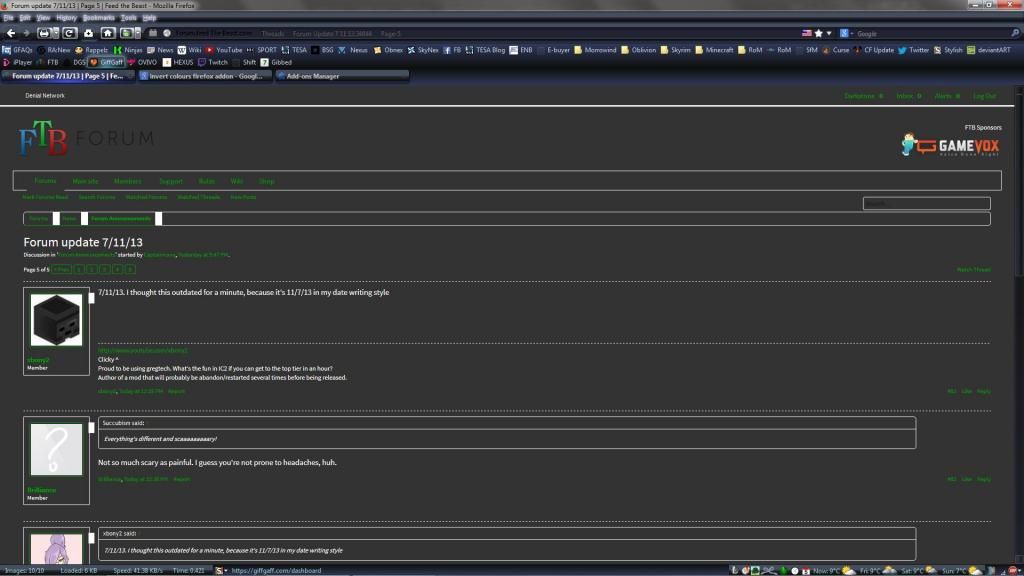Click the forum search input field

[926, 203]
